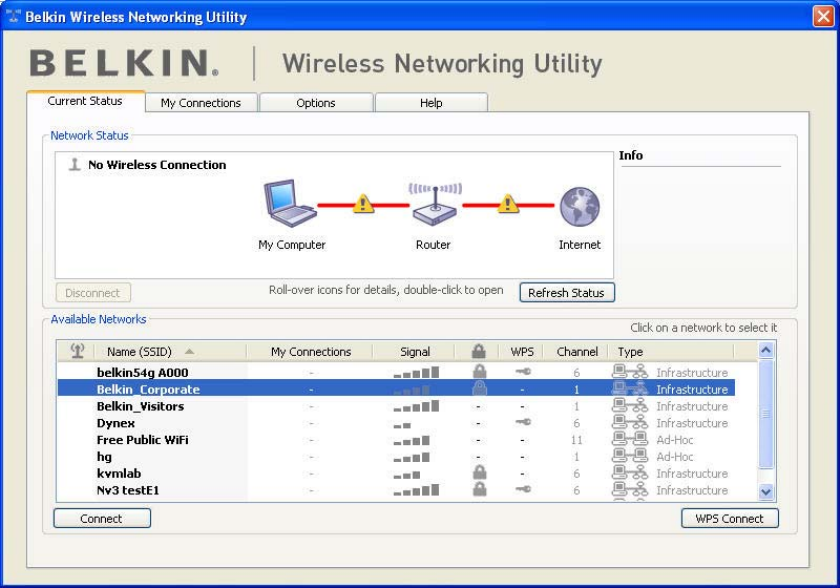Click the signal bars of Dynex
840x588 pixels.
tap(402, 425)
